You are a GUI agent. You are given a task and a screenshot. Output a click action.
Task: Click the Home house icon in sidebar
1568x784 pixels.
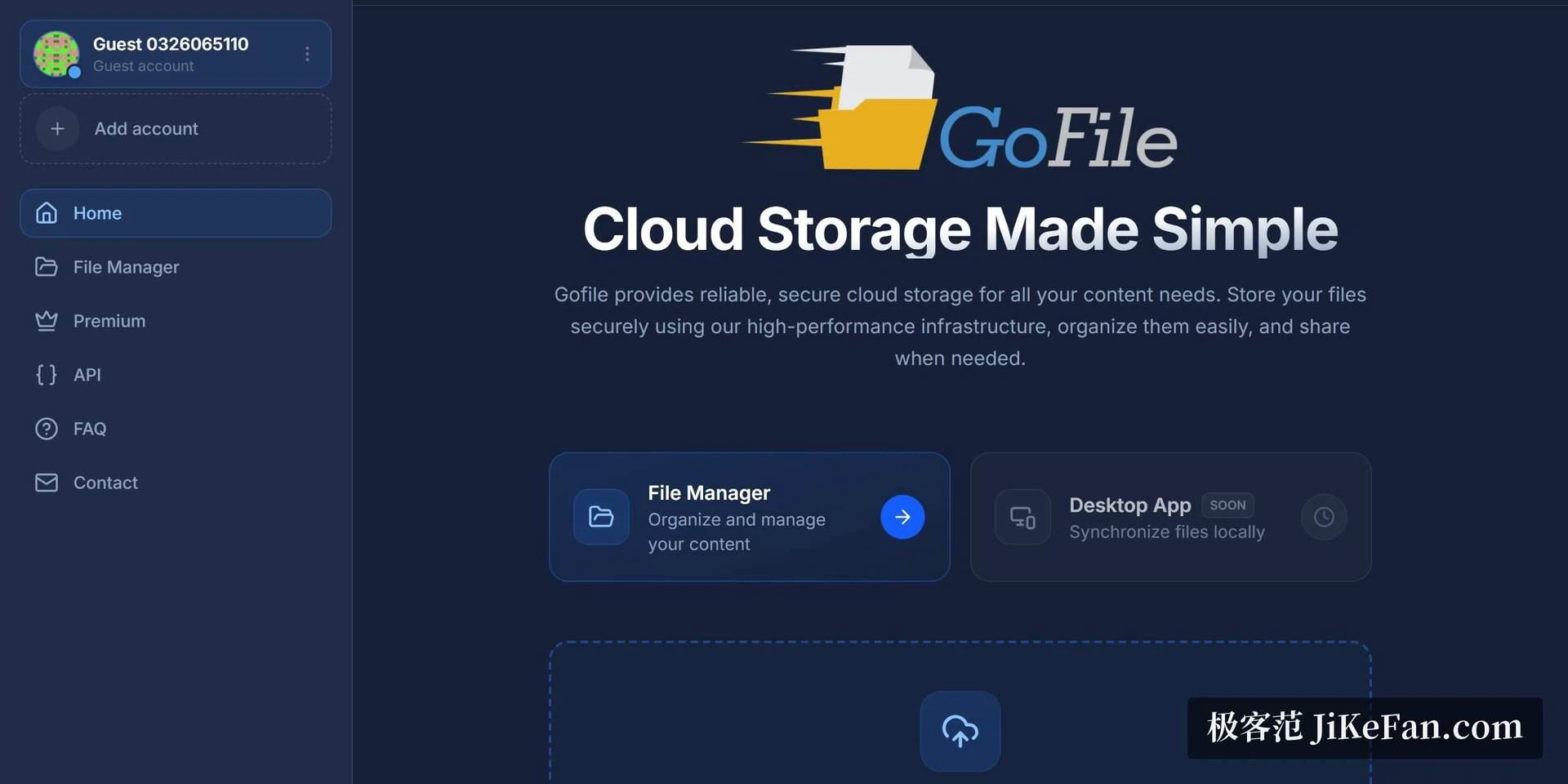47,213
